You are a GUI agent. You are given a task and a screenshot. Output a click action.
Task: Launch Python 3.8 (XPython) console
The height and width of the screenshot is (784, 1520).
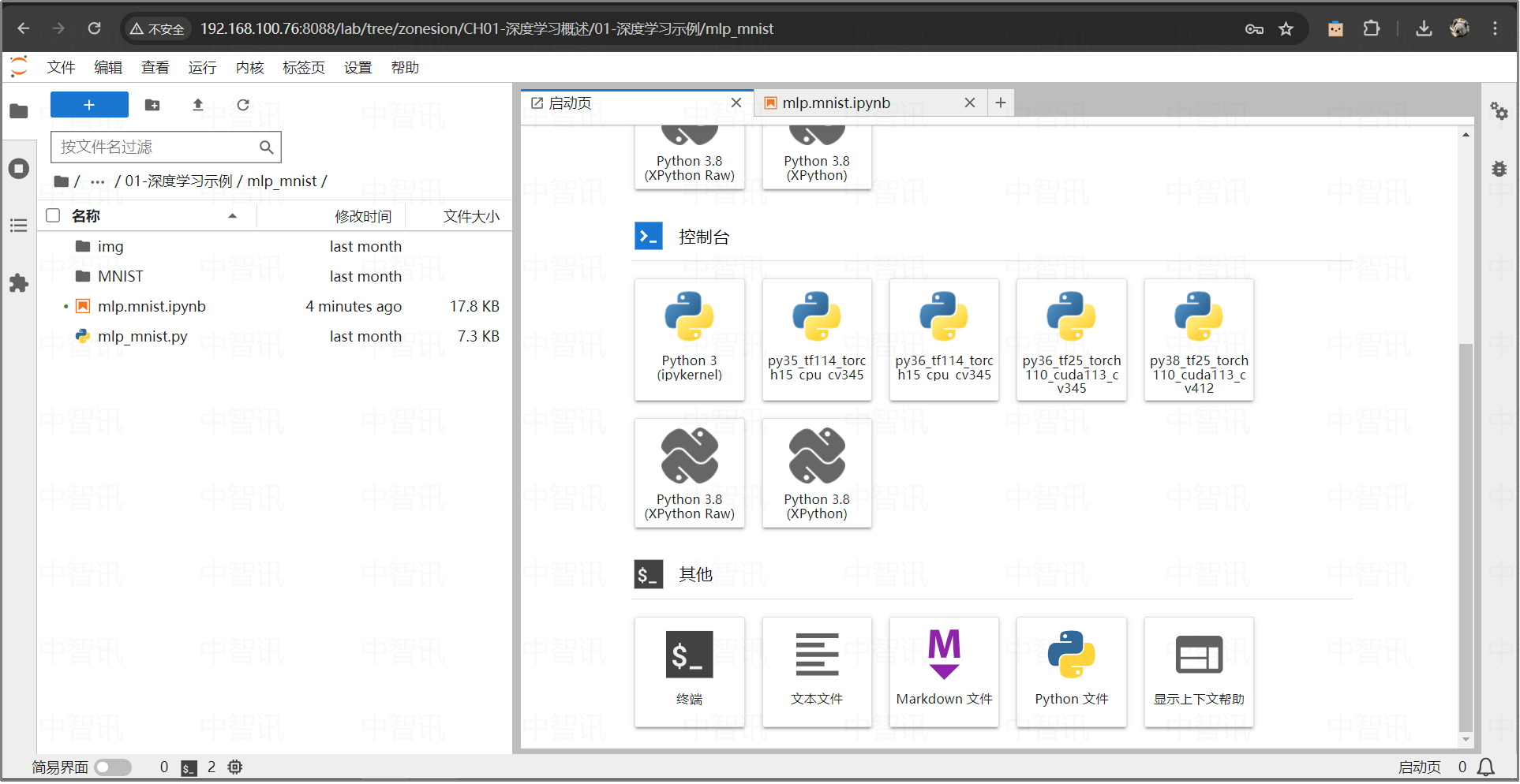tap(817, 473)
